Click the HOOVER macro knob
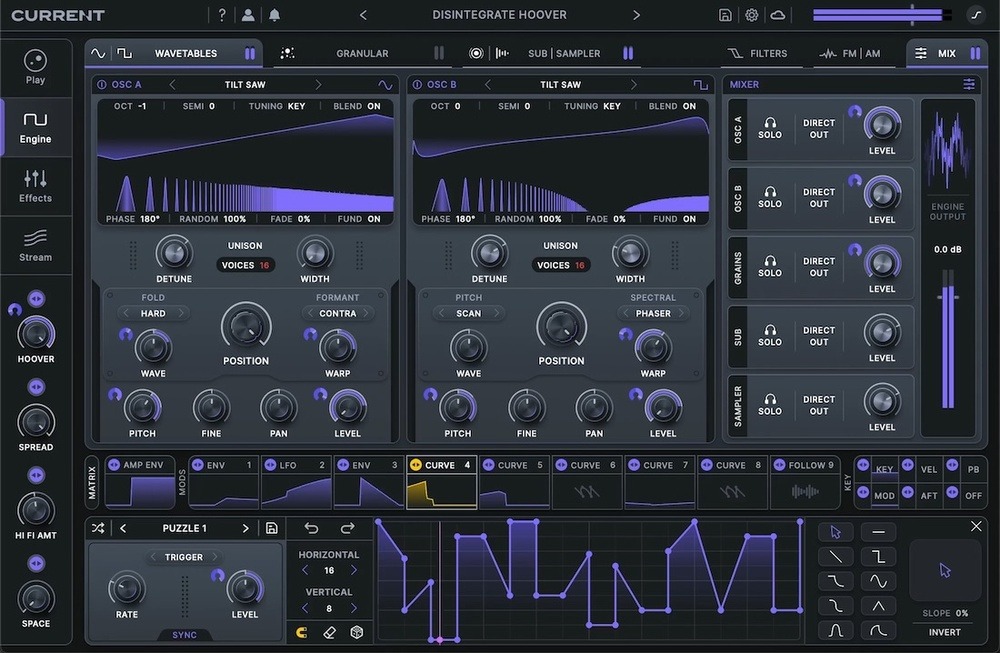The image size is (1000, 653). coord(36,334)
